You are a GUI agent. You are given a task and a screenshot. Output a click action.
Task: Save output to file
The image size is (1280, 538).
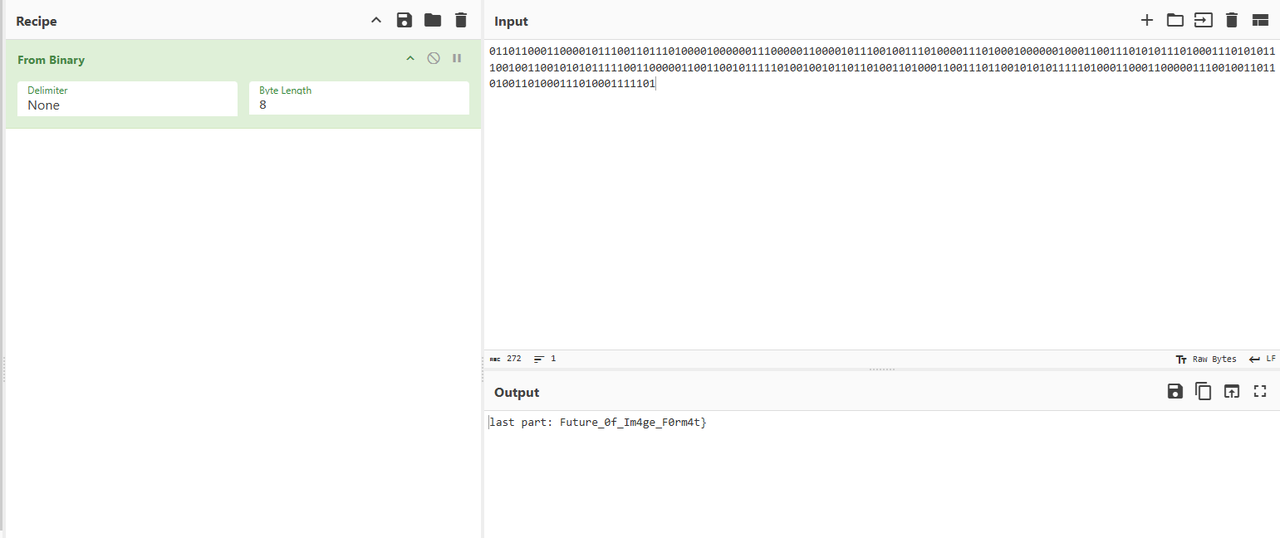1175,392
